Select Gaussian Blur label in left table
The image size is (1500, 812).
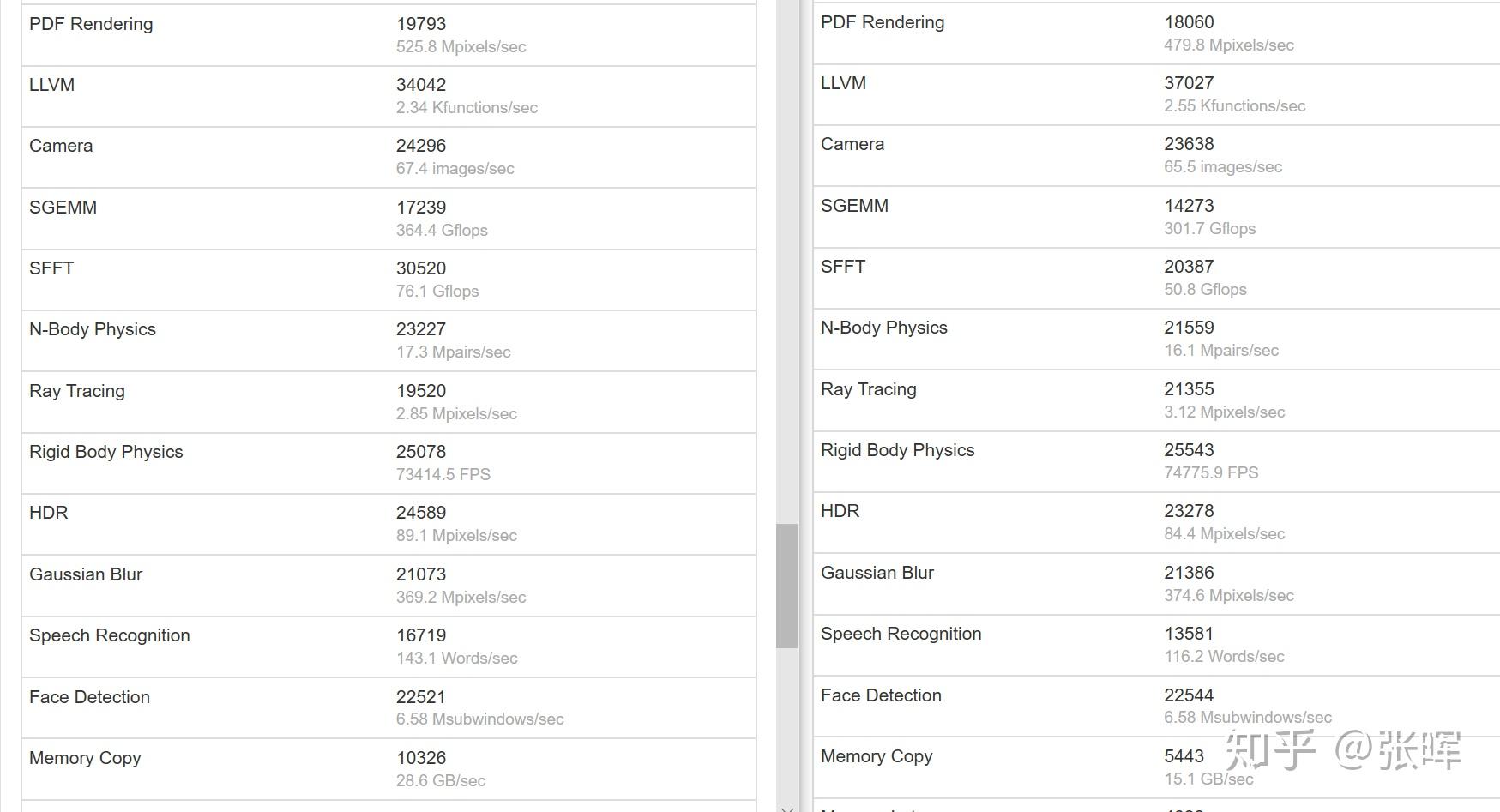click(x=86, y=574)
